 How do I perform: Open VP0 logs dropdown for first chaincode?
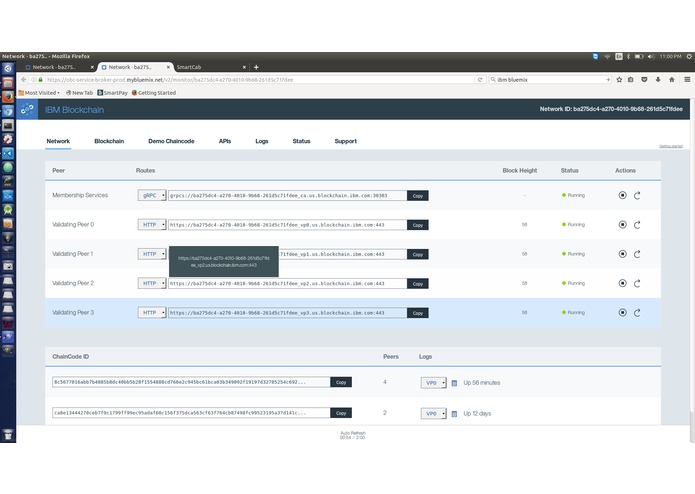pyautogui.click(x=433, y=383)
